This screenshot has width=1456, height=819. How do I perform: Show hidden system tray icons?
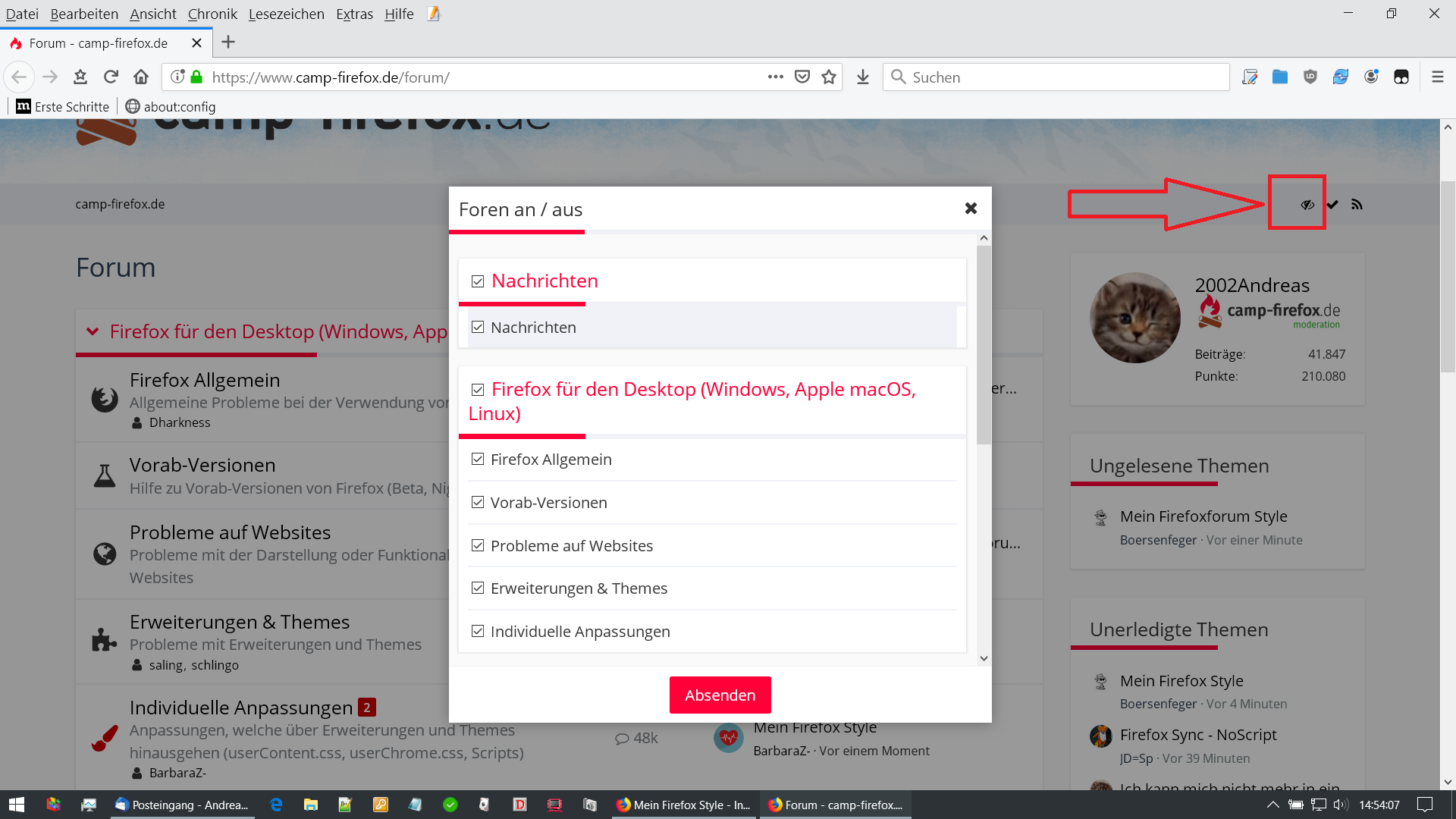[1272, 805]
